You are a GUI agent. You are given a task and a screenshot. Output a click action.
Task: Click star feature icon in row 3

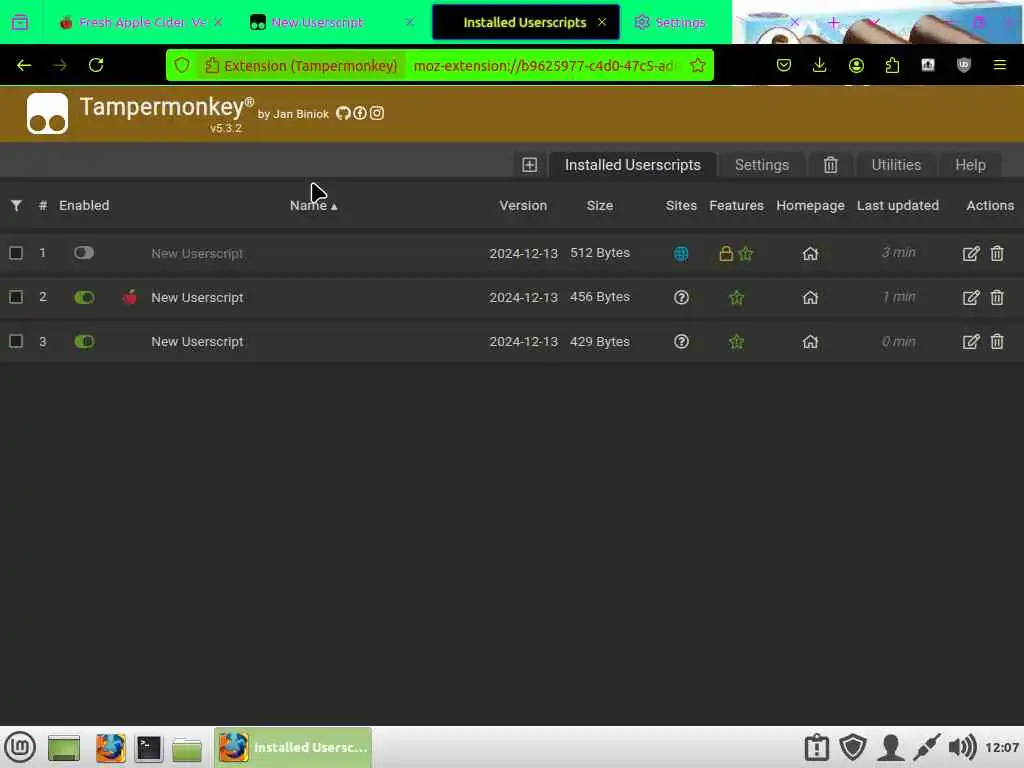tap(736, 342)
